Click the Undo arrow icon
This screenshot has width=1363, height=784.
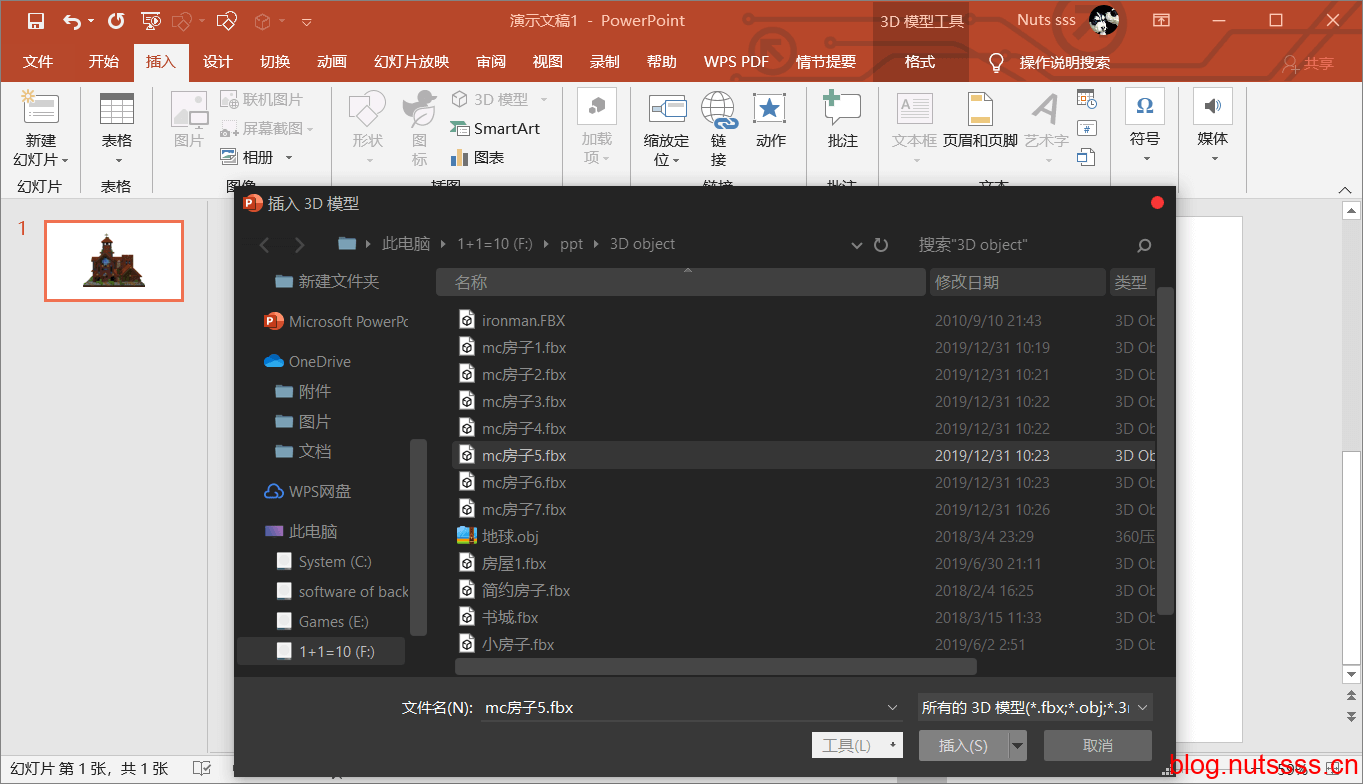coord(72,20)
